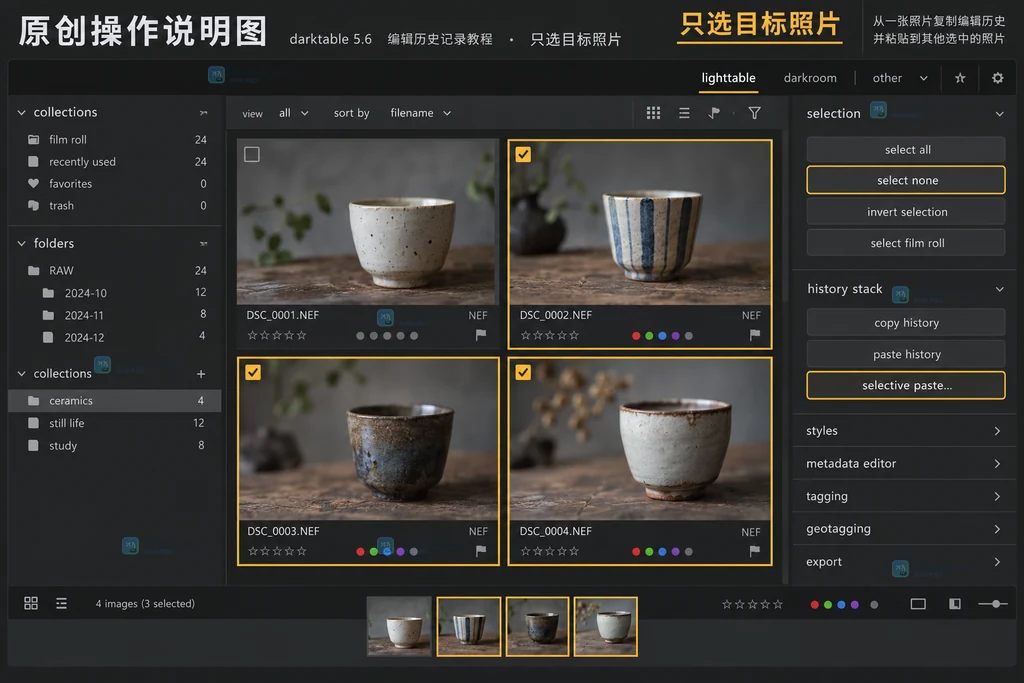The height and width of the screenshot is (683, 1024).
Task: Select the ceramics collection
Action: pyautogui.click(x=115, y=401)
